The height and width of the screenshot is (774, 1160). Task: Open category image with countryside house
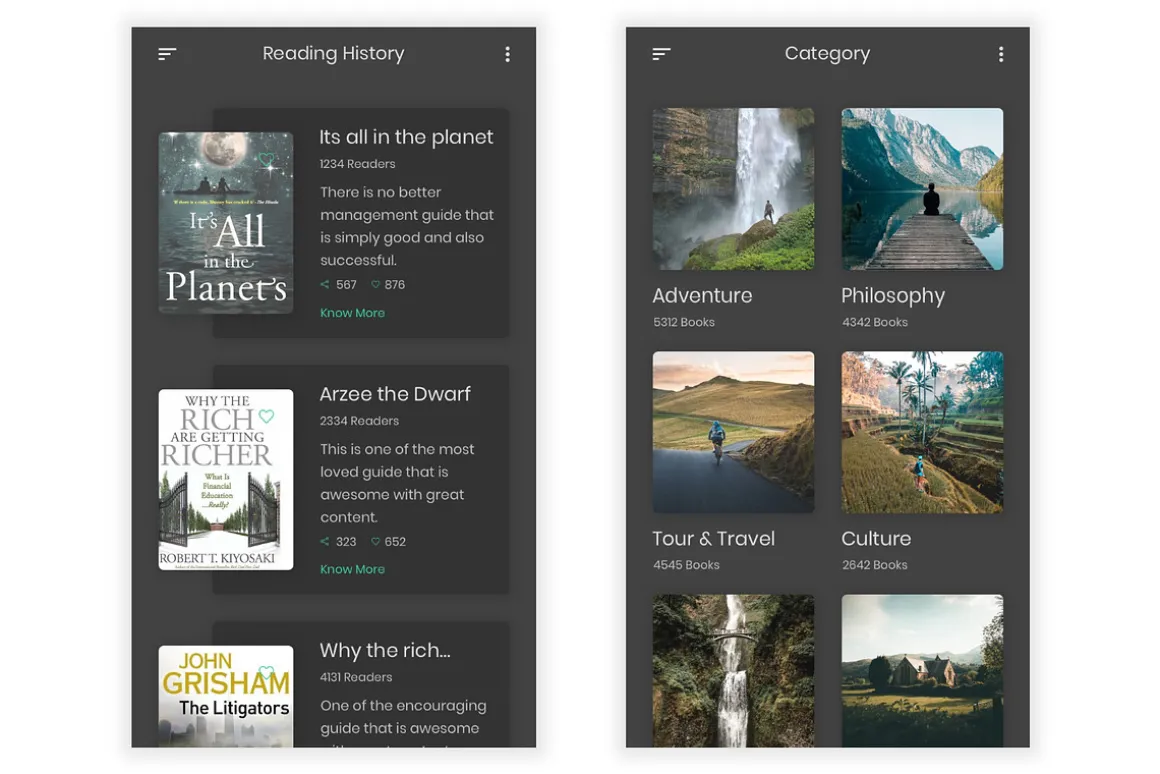(923, 670)
